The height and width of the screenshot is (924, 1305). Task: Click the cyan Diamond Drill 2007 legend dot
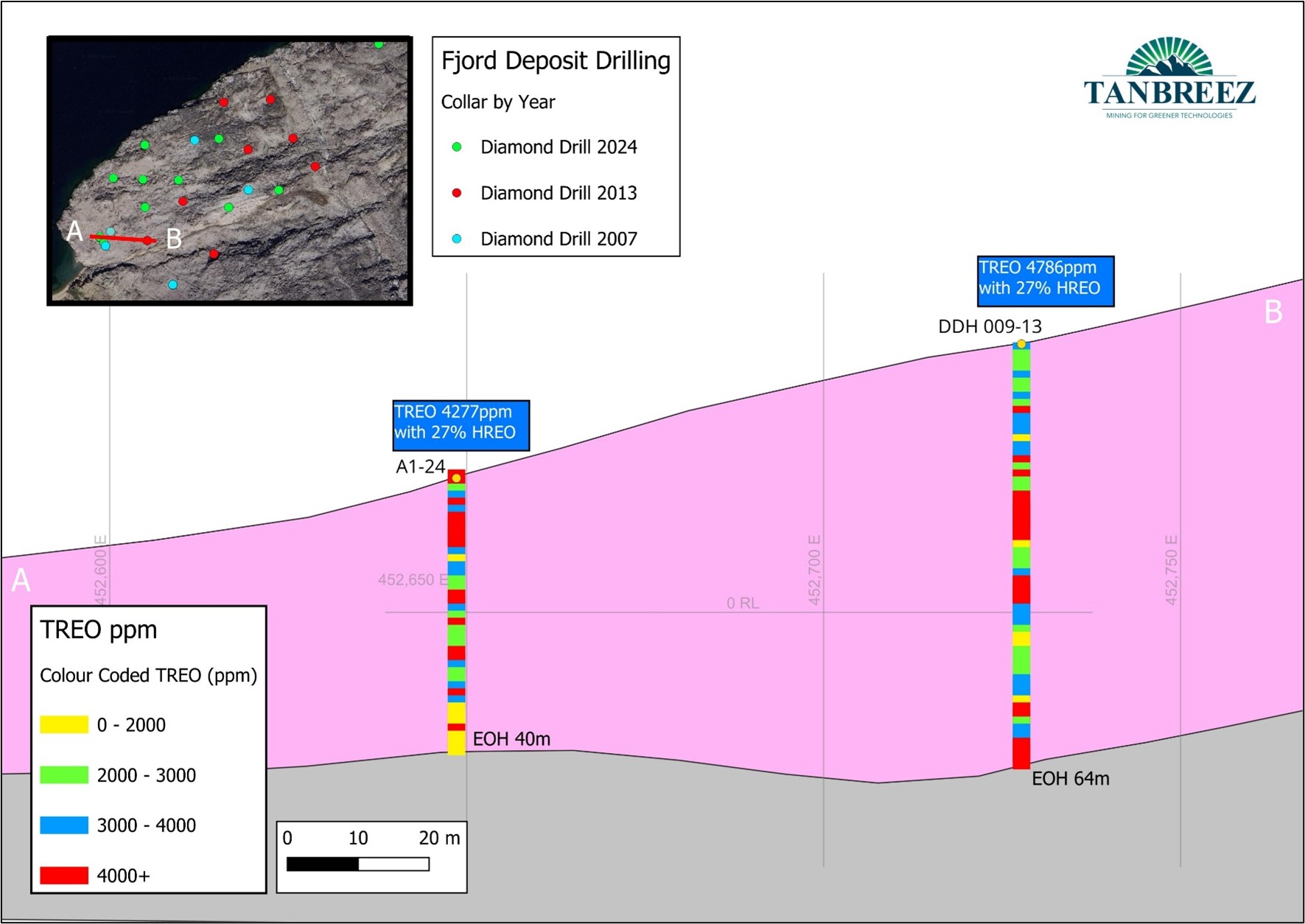coord(457,239)
